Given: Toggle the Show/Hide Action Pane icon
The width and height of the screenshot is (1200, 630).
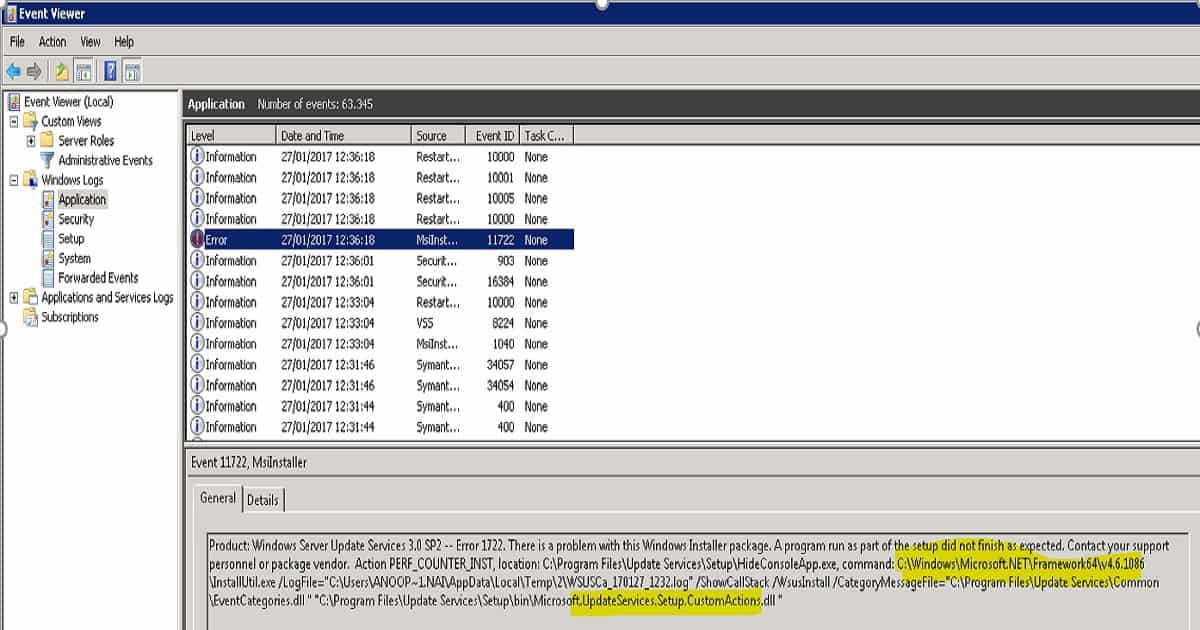Looking at the screenshot, I should tap(132, 71).
